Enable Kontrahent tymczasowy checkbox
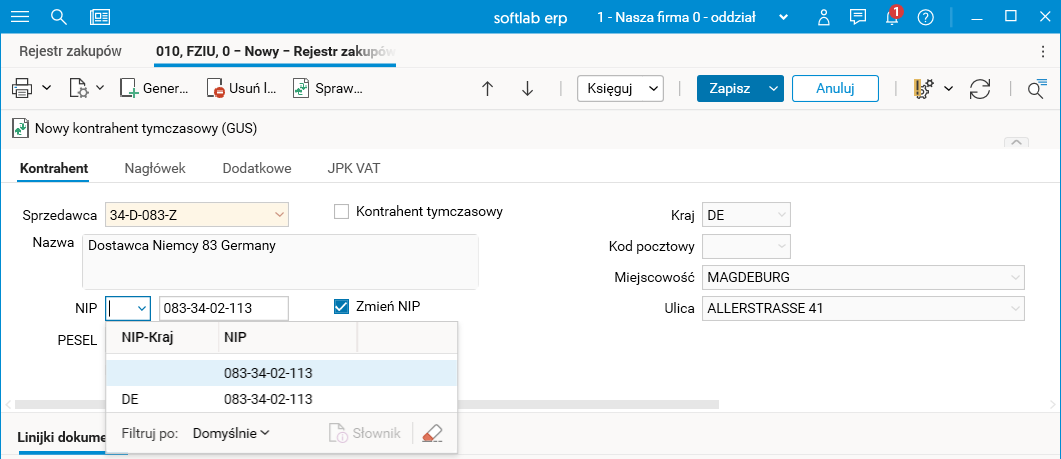The height and width of the screenshot is (459, 1061). pyautogui.click(x=341, y=212)
